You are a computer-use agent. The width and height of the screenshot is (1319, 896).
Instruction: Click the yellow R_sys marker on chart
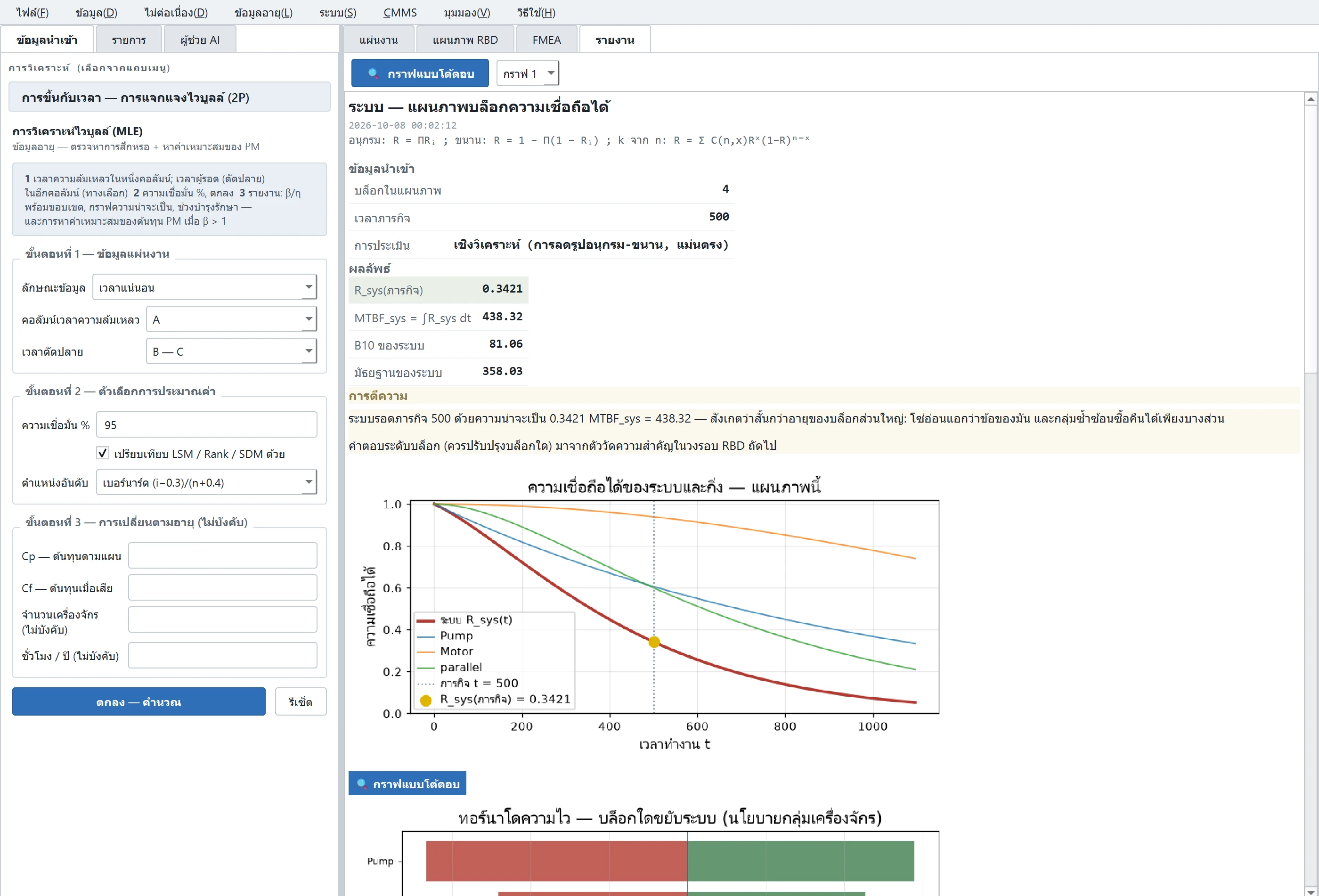(x=654, y=643)
